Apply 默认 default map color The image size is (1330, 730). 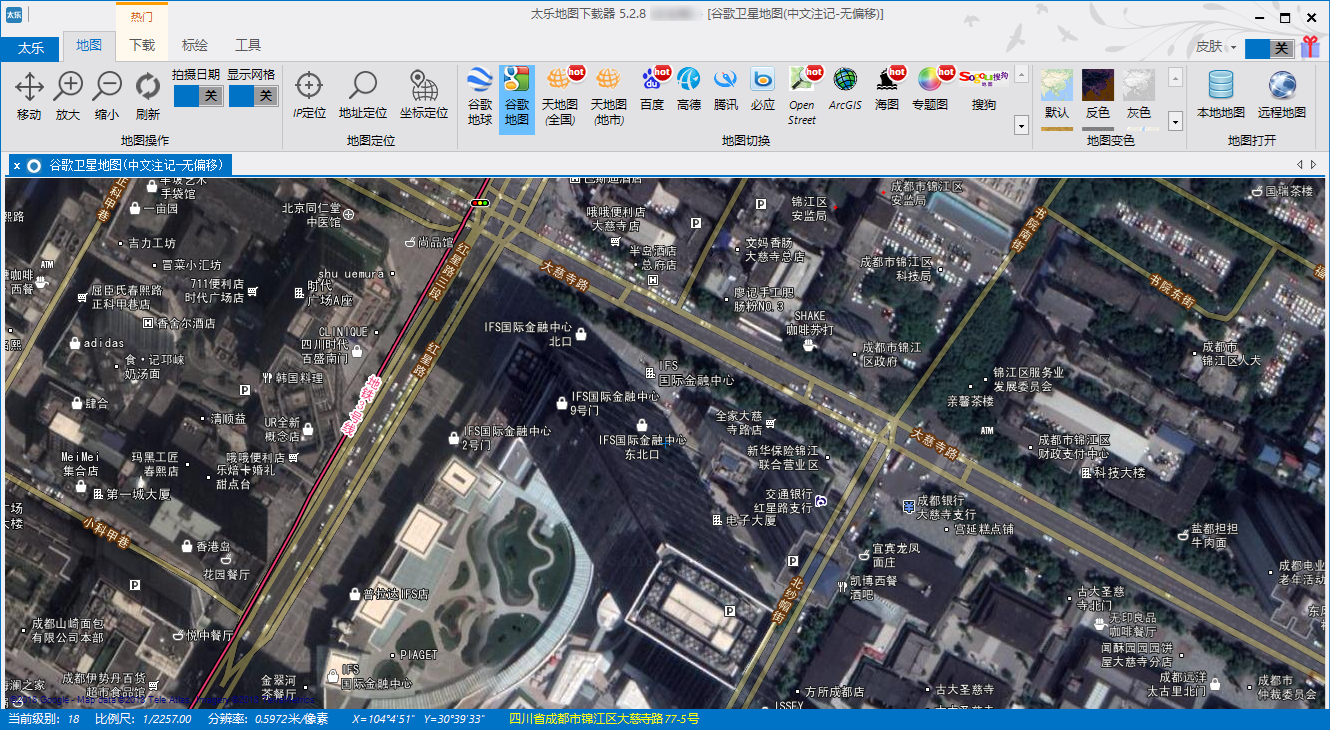tap(1057, 97)
